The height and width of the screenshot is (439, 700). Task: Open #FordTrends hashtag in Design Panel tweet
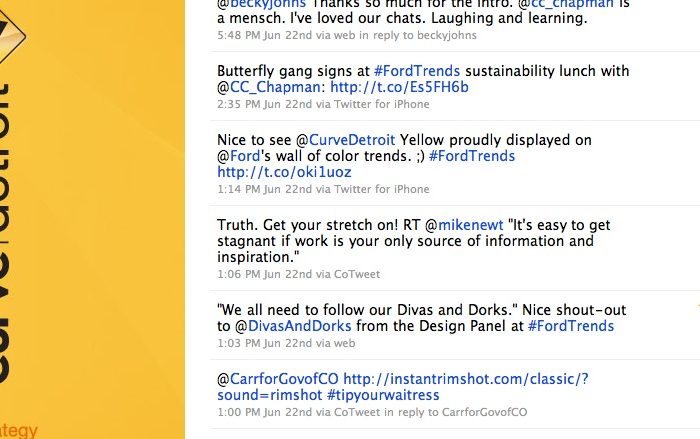point(571,326)
